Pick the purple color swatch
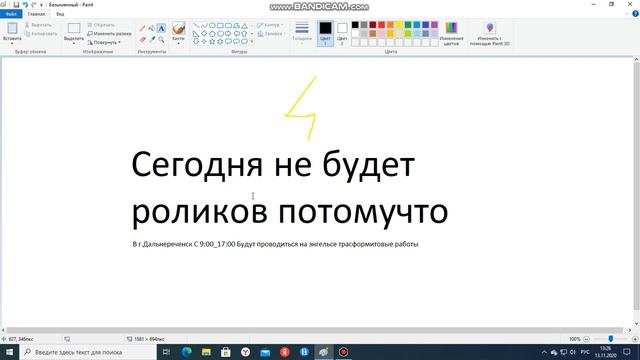 coord(434,25)
